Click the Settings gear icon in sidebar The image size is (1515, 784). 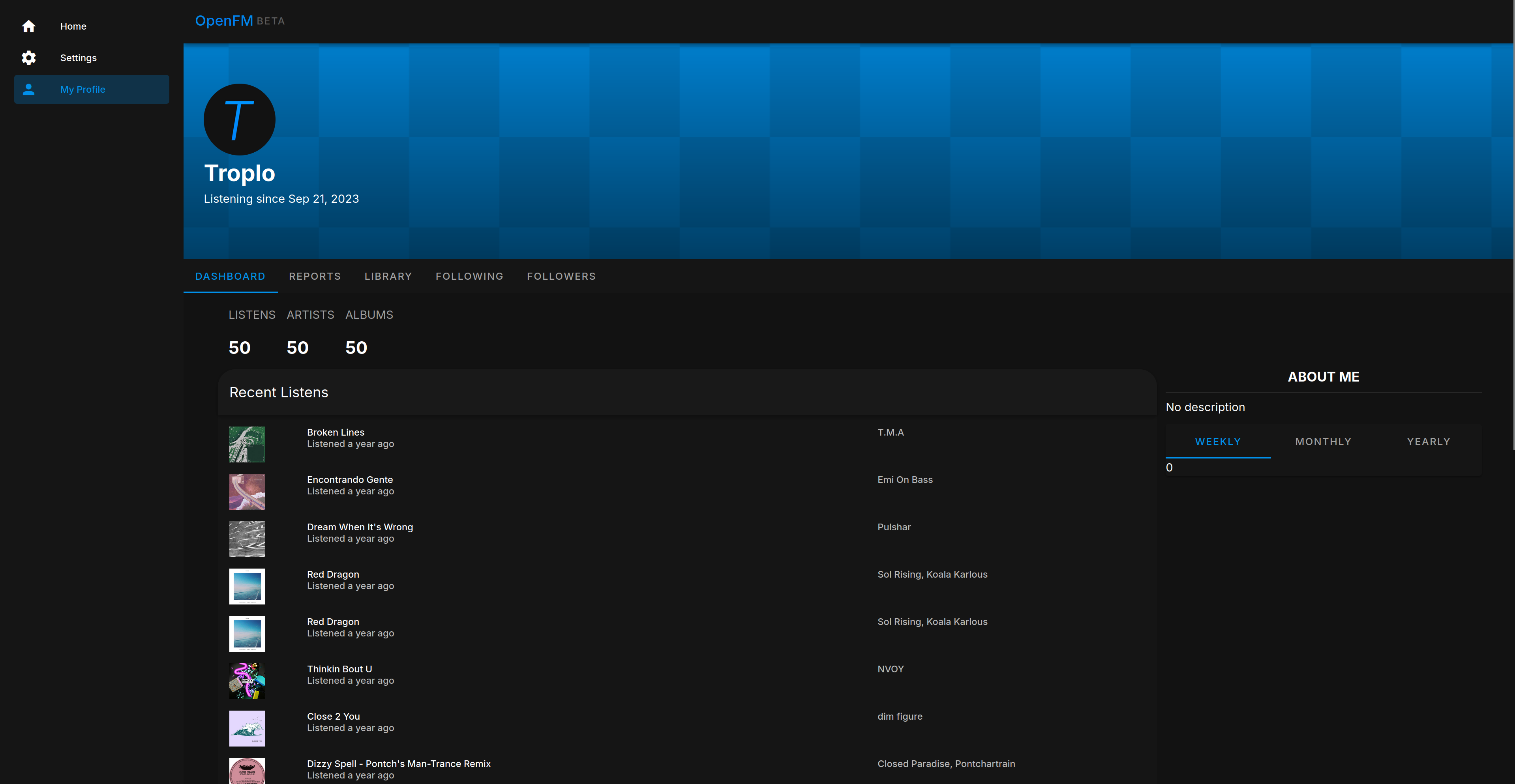tap(28, 58)
